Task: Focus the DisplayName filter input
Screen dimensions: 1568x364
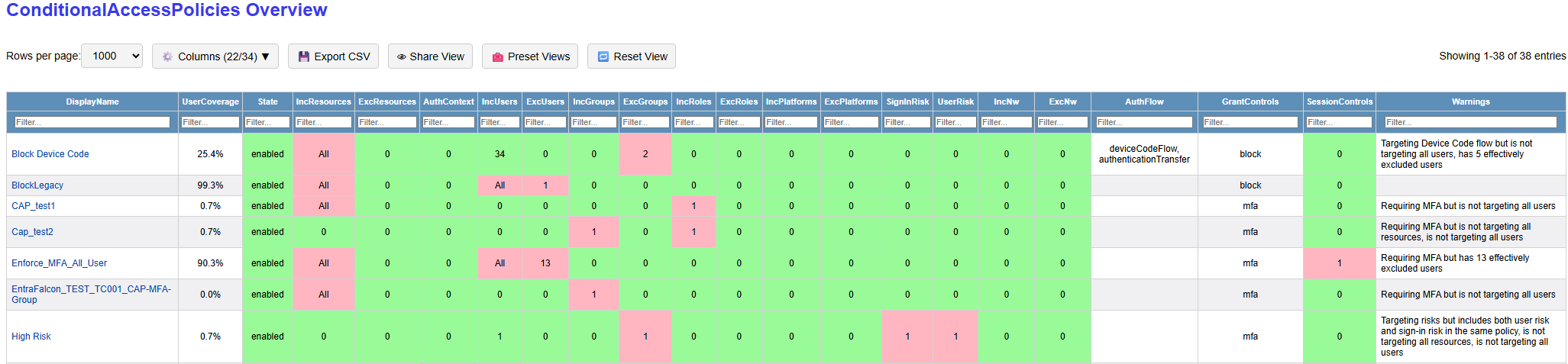Action: 92,122
